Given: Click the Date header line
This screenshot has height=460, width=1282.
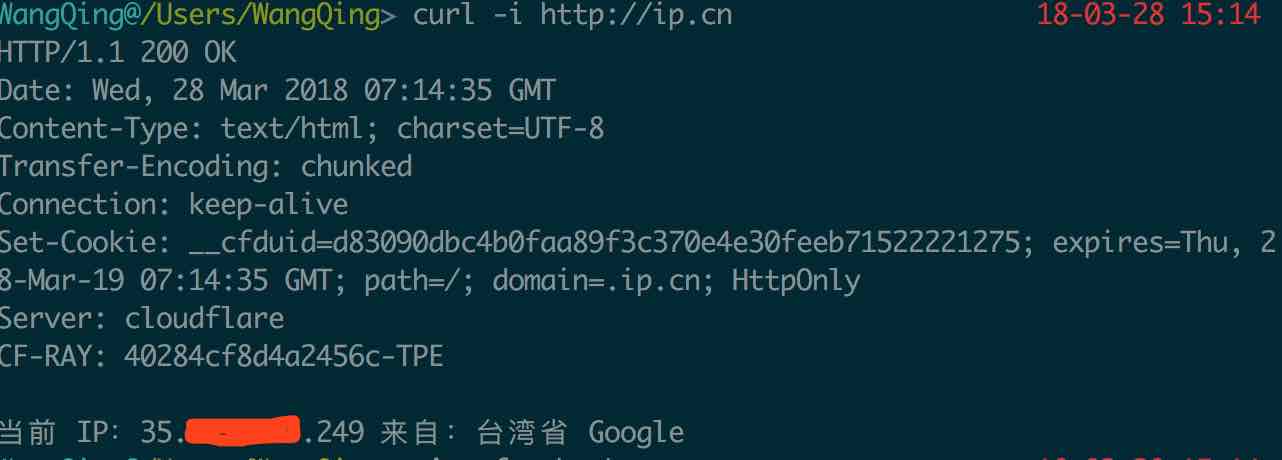Looking at the screenshot, I should [x=277, y=91].
